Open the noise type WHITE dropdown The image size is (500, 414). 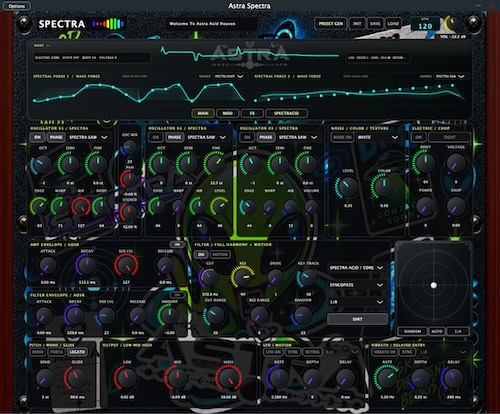tap(378, 137)
